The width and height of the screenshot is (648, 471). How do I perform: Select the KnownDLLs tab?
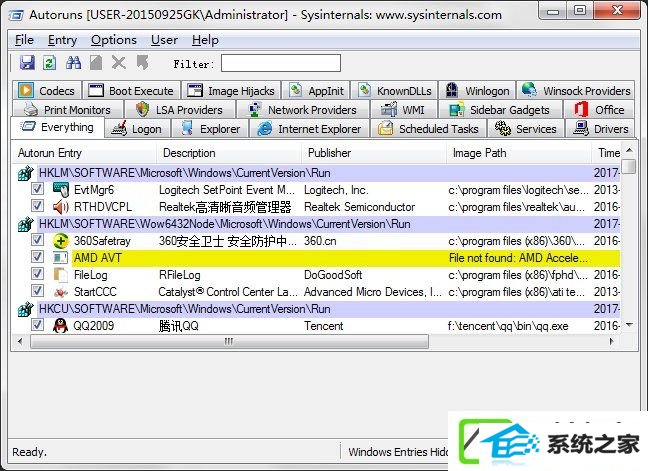395,90
